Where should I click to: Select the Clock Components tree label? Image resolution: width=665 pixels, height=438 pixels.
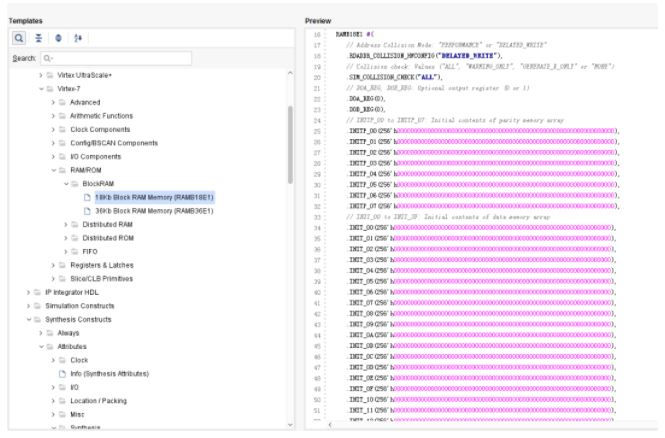point(100,129)
